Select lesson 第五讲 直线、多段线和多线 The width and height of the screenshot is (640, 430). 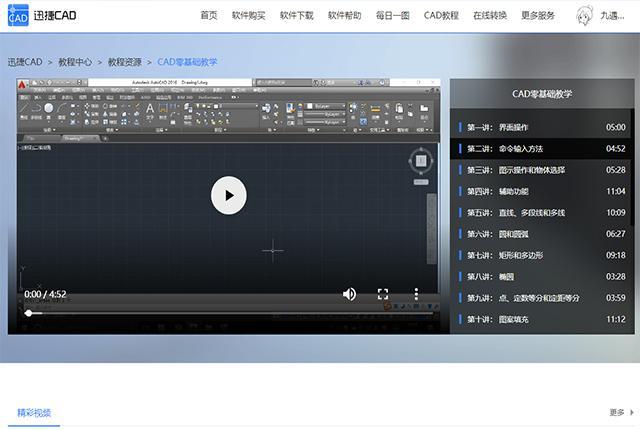click(542, 213)
